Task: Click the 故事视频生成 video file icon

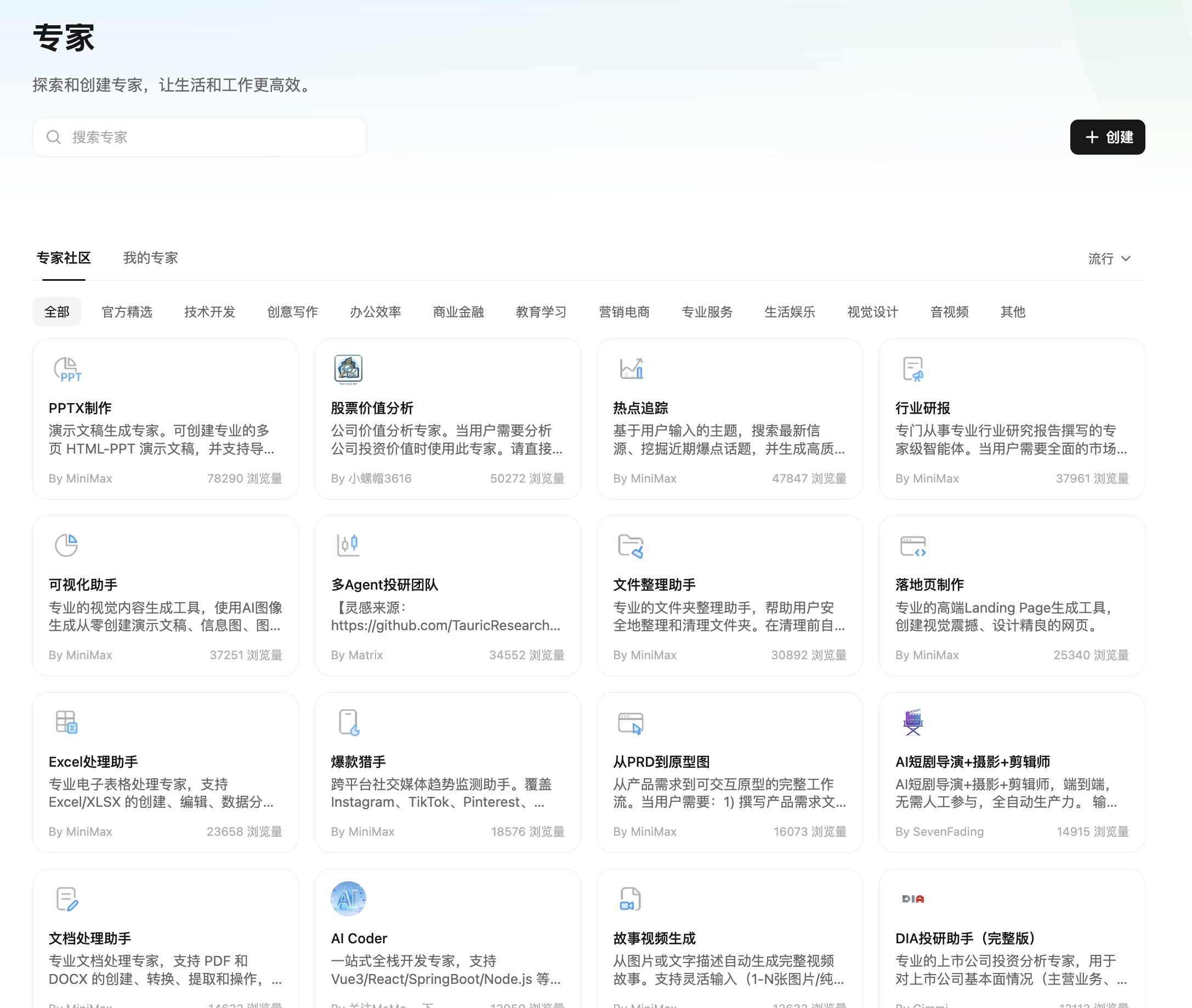Action: pos(631,898)
